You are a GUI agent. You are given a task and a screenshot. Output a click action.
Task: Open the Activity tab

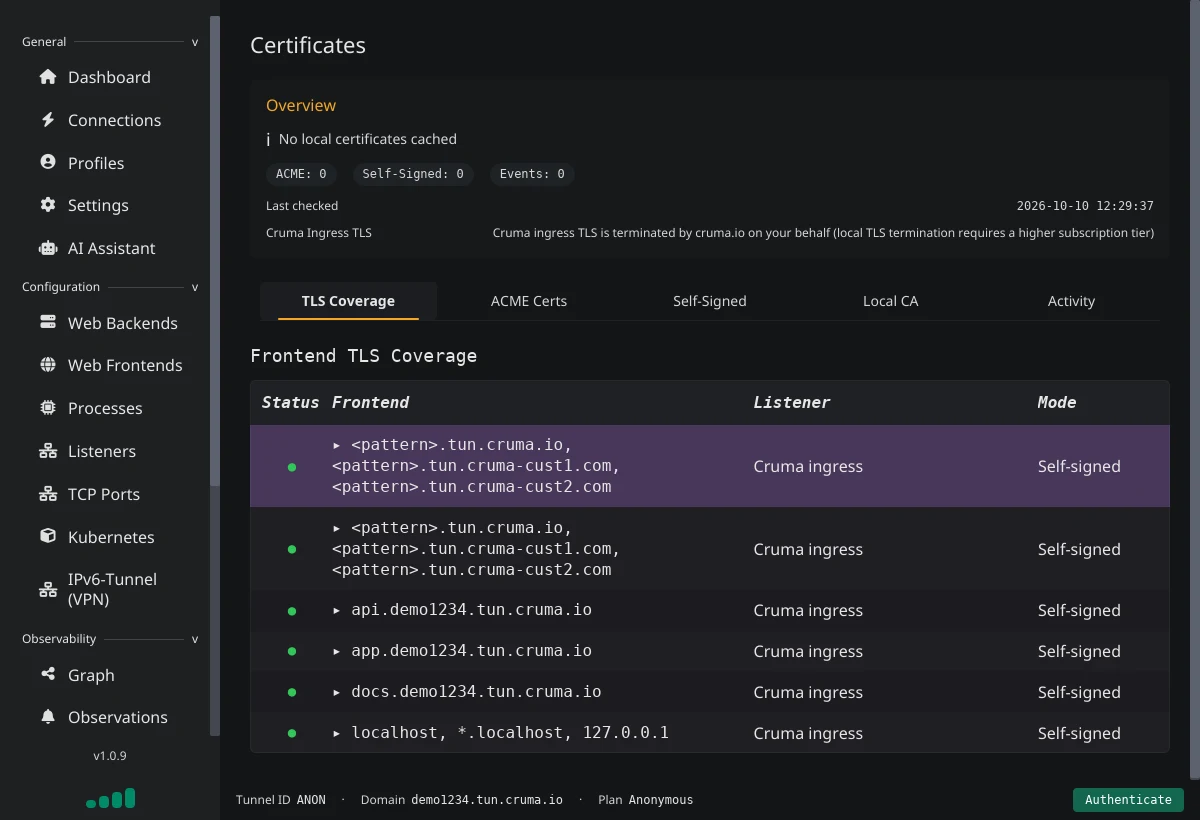[x=1071, y=301]
